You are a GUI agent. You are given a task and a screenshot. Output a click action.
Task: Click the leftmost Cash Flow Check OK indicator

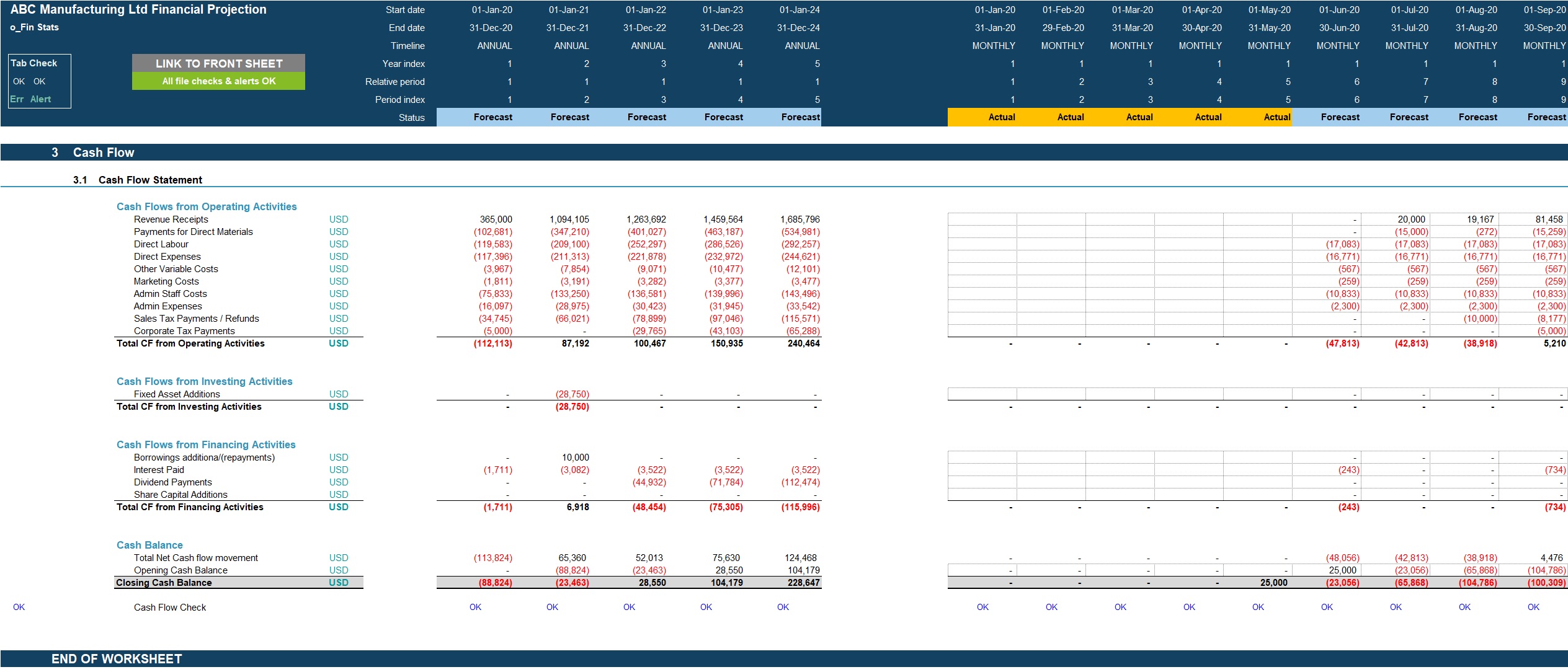(x=19, y=607)
